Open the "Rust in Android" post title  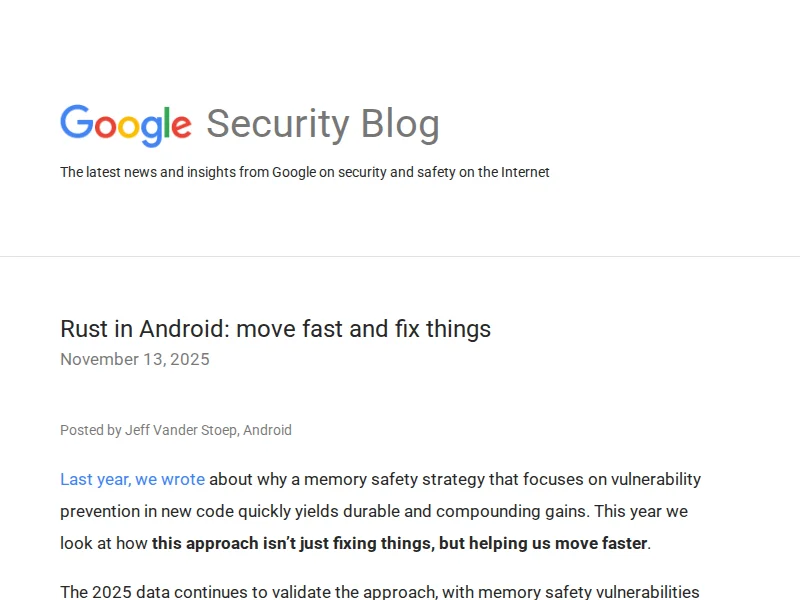275,328
